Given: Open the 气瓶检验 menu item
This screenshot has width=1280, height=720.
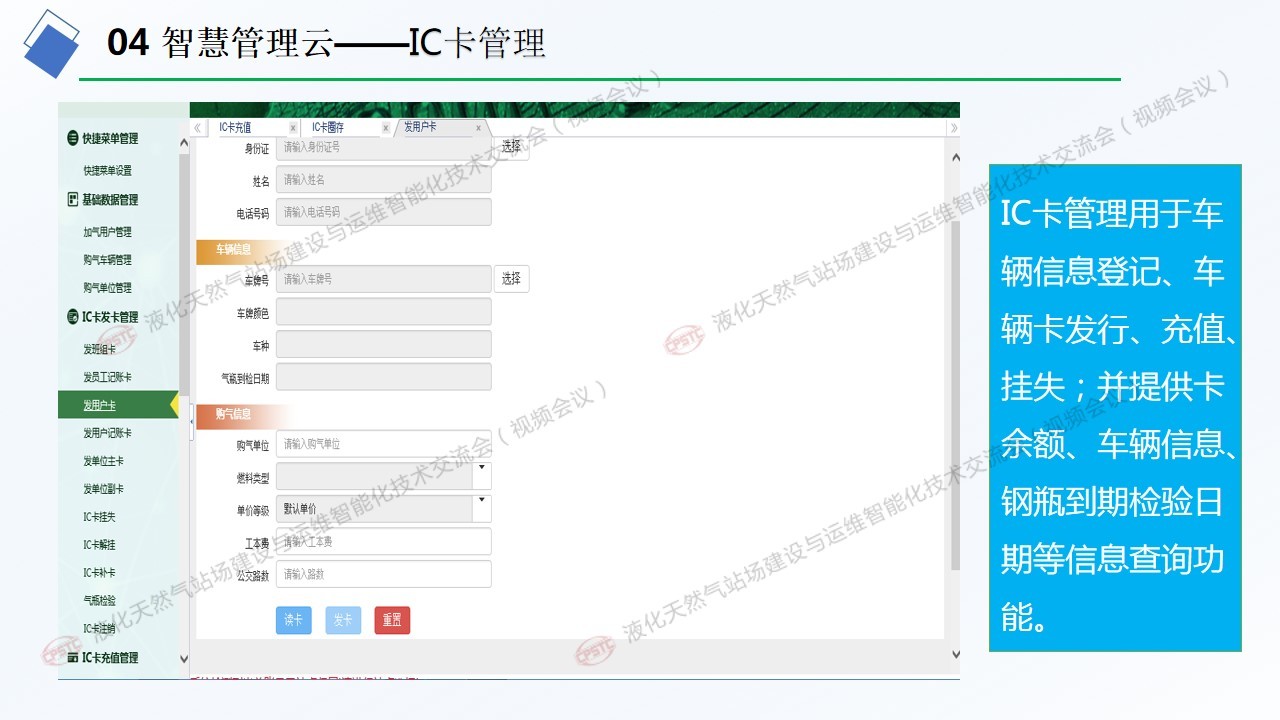Looking at the screenshot, I should [x=99, y=600].
